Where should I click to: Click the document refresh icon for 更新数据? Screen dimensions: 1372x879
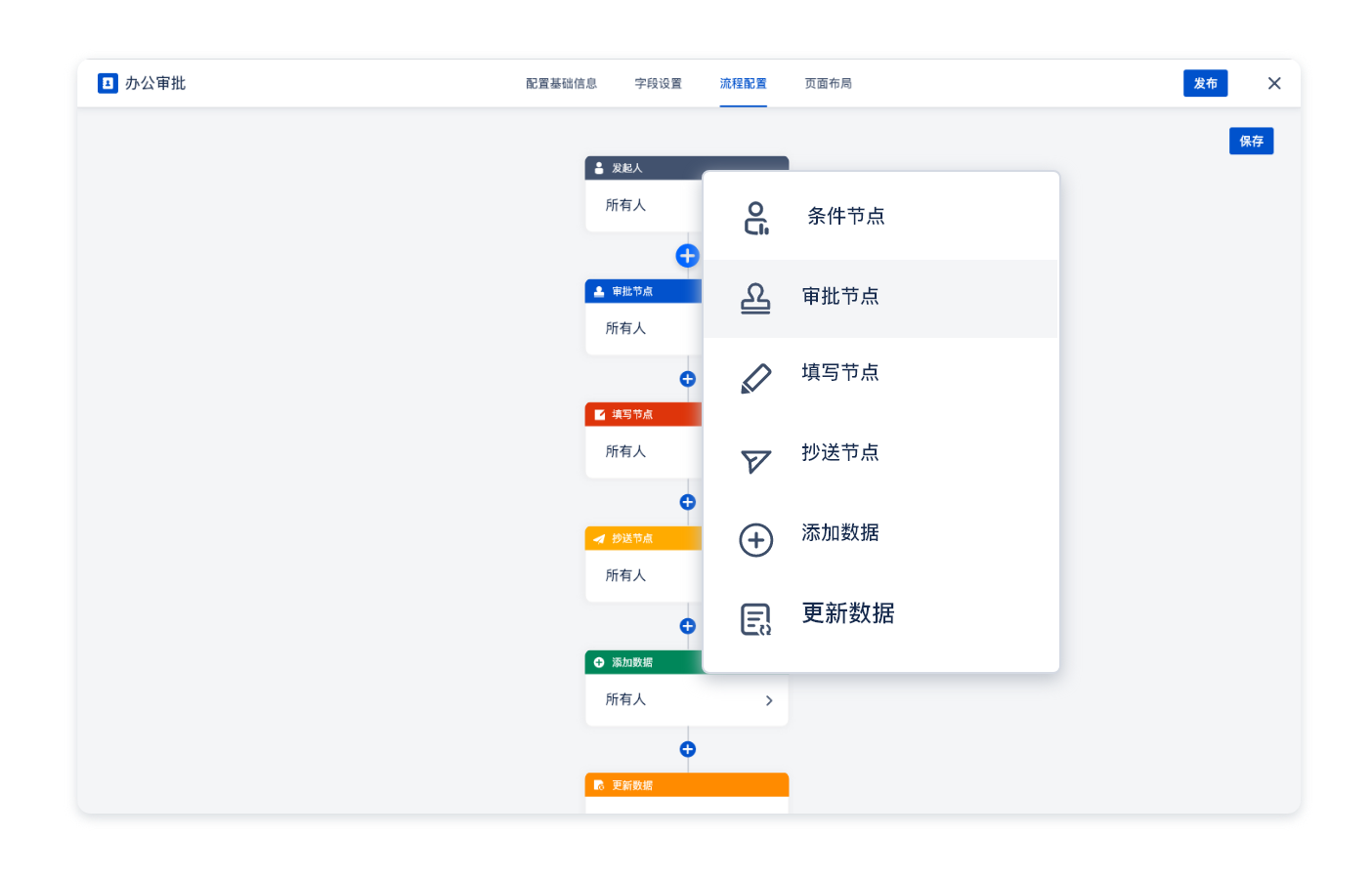point(755,619)
